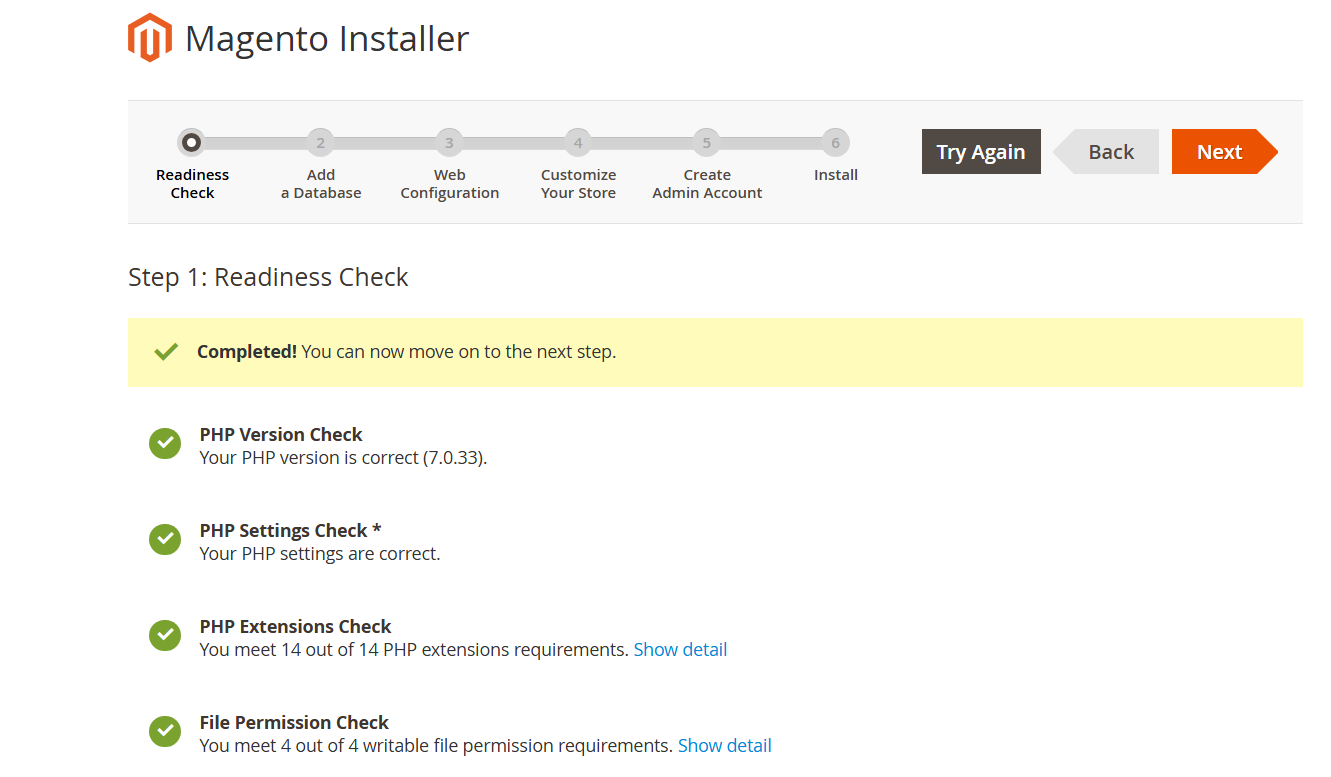Click the Add a Database step label

point(321,184)
